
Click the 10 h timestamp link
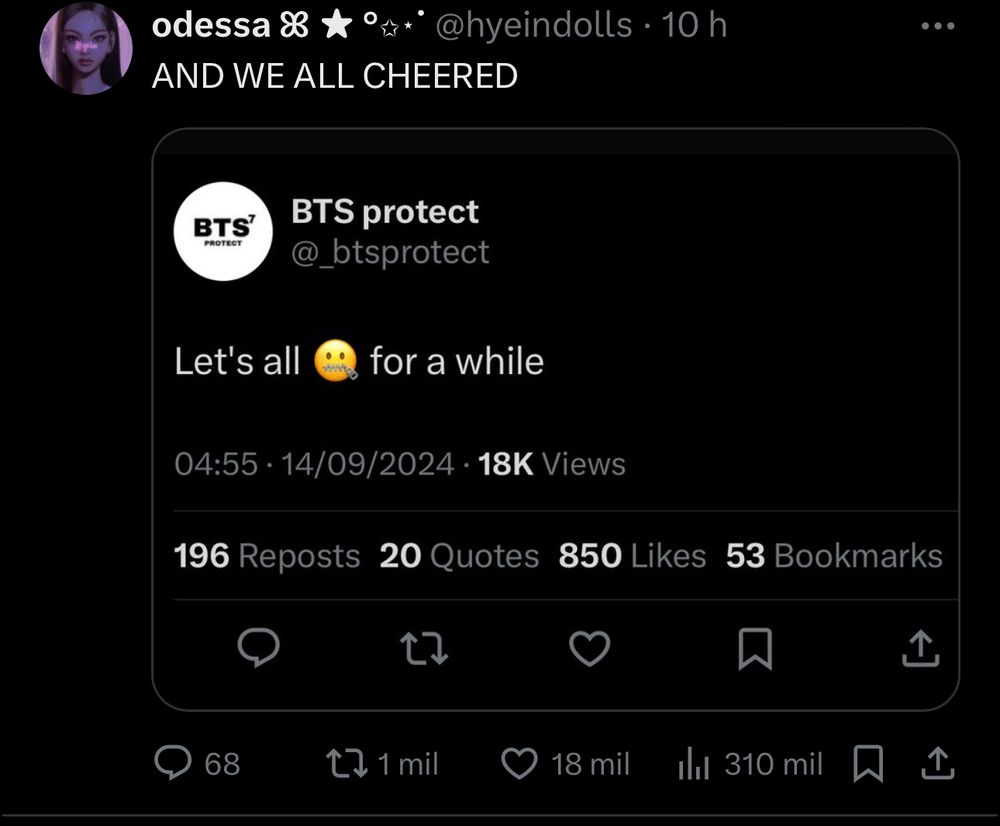694,26
